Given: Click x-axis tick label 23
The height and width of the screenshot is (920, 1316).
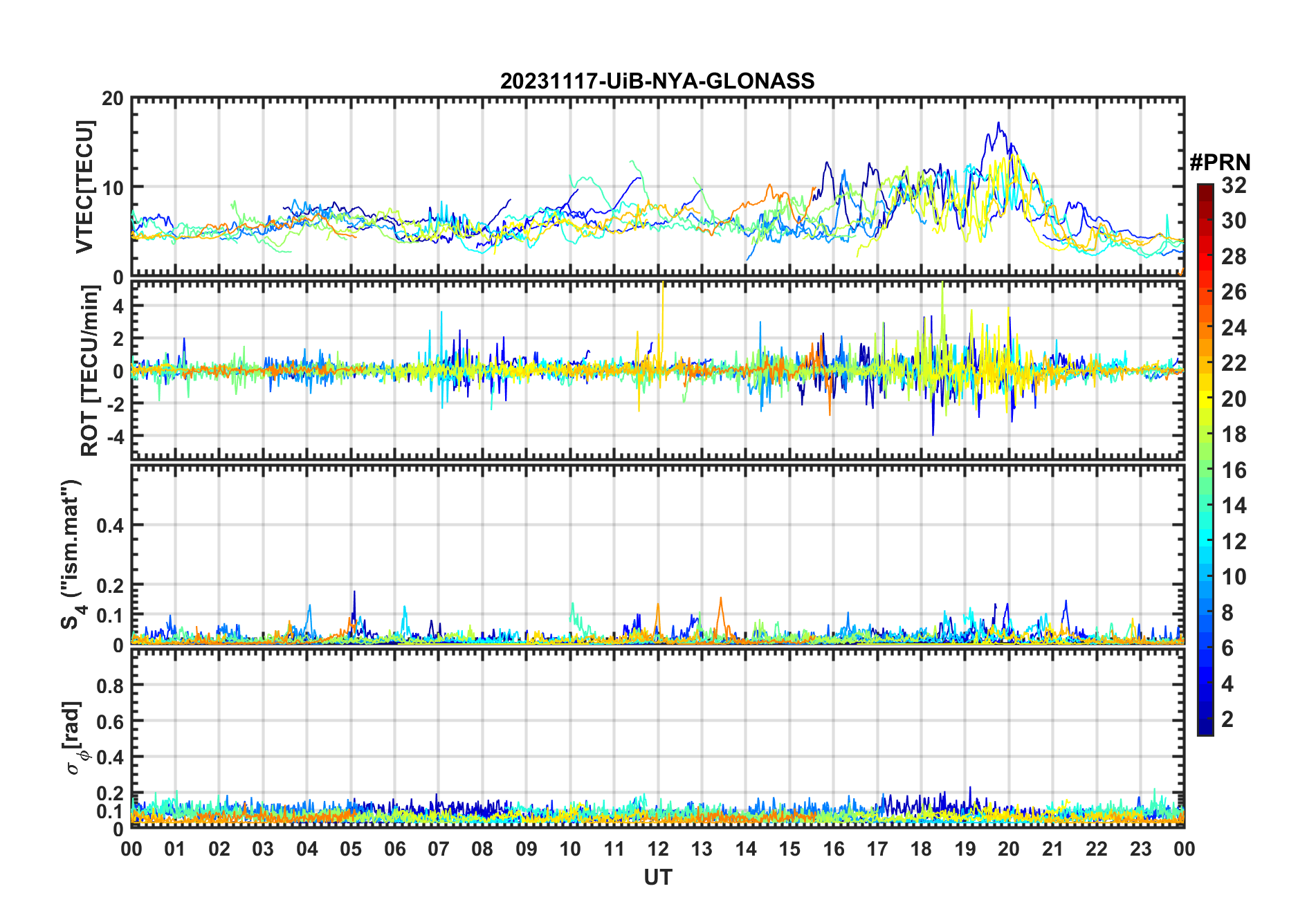Looking at the screenshot, I should [1140, 849].
